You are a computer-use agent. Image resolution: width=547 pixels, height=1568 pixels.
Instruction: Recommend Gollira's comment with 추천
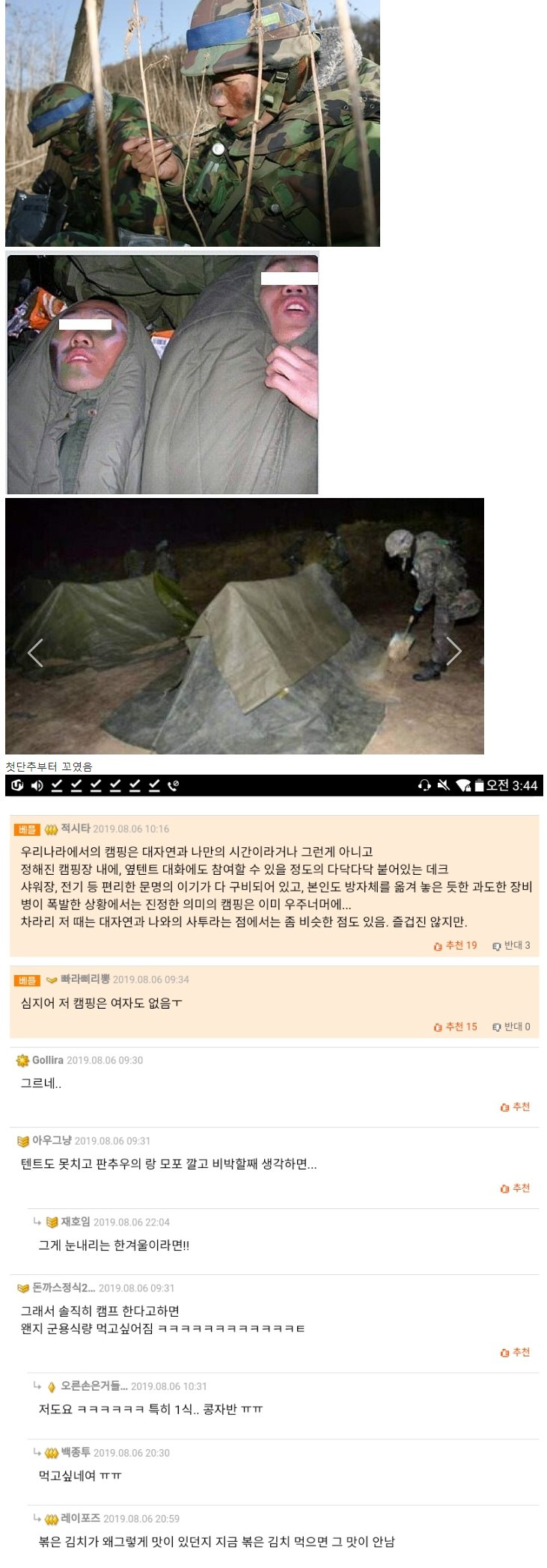[x=515, y=1107]
